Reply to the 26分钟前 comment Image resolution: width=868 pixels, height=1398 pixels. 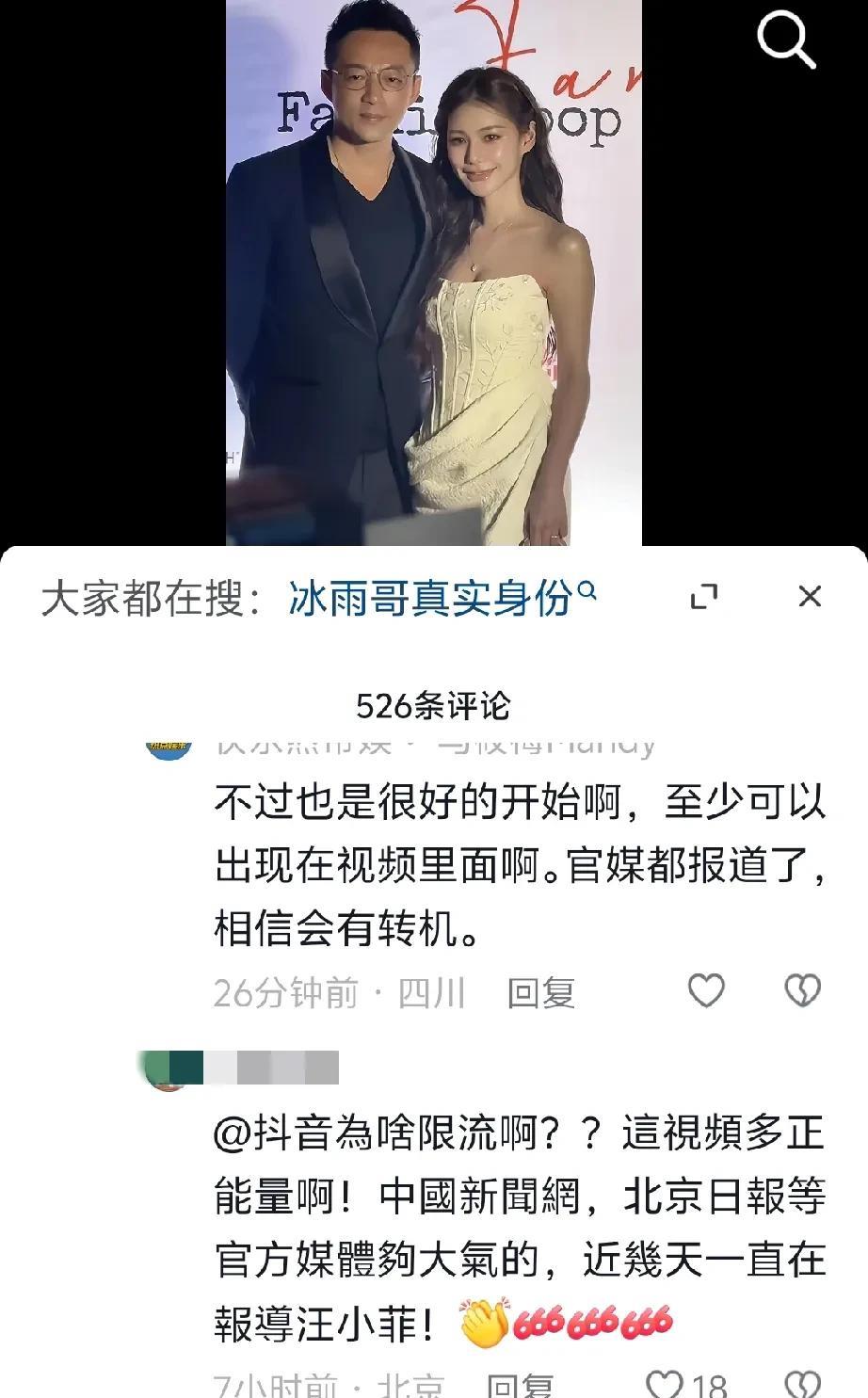pyautogui.click(x=540, y=992)
